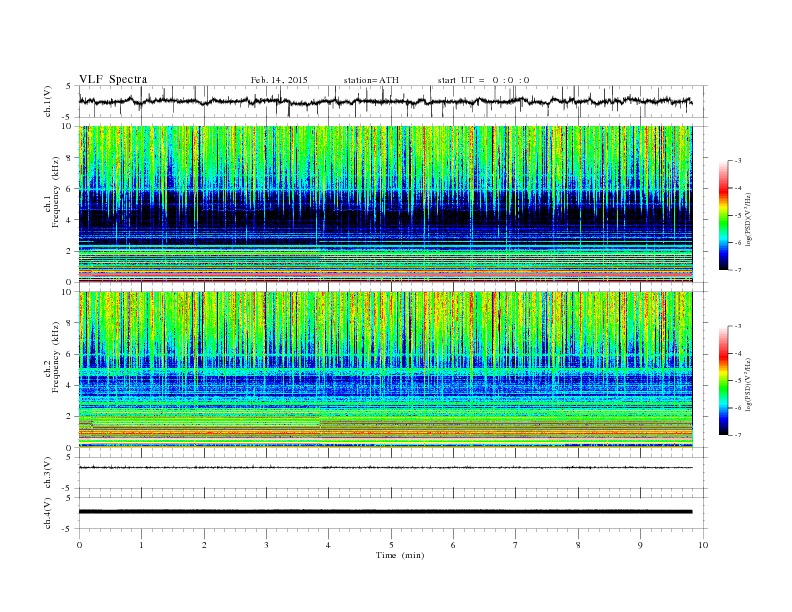
Task: Click time axis tick label "6"
Action: (453, 545)
